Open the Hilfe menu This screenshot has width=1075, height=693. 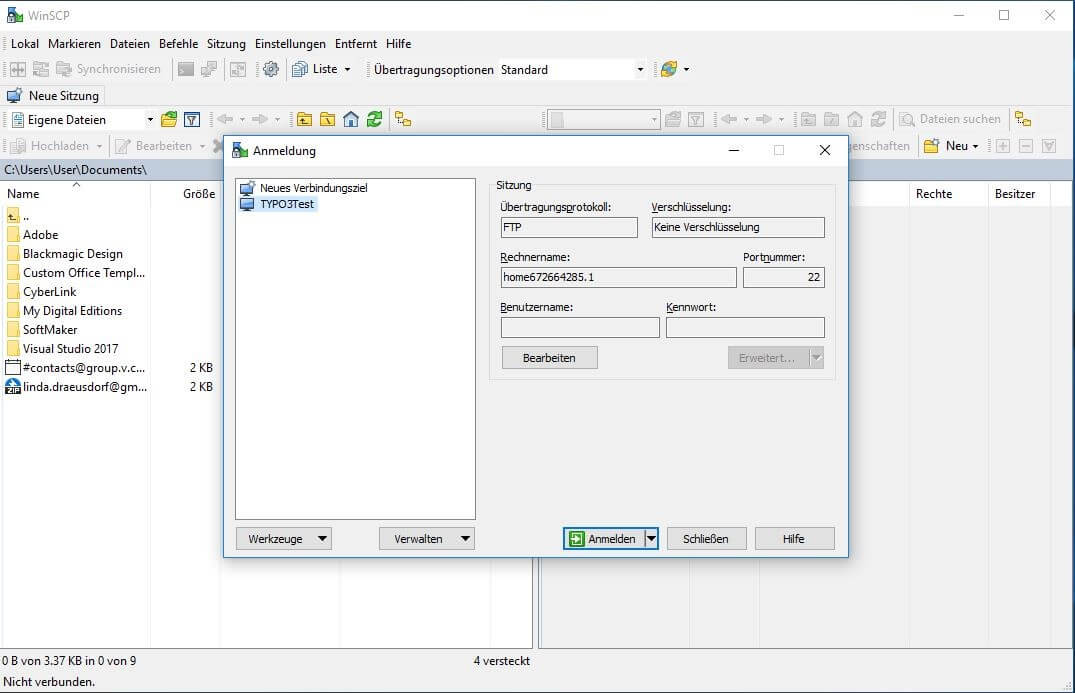point(398,43)
